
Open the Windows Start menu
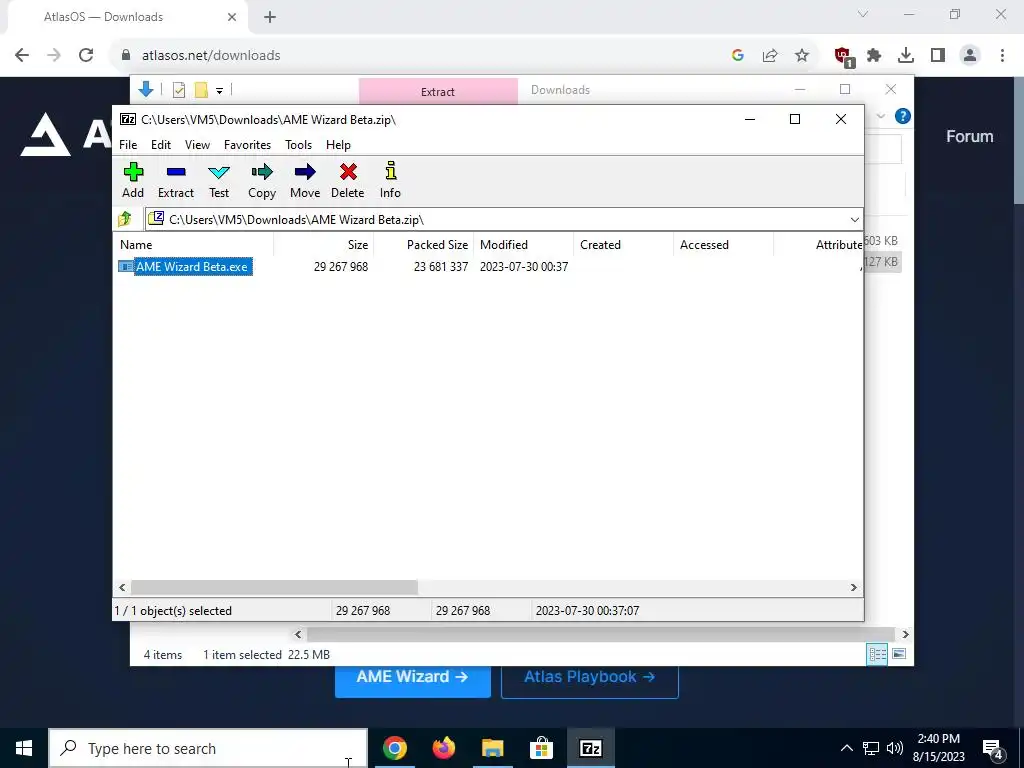(24, 748)
